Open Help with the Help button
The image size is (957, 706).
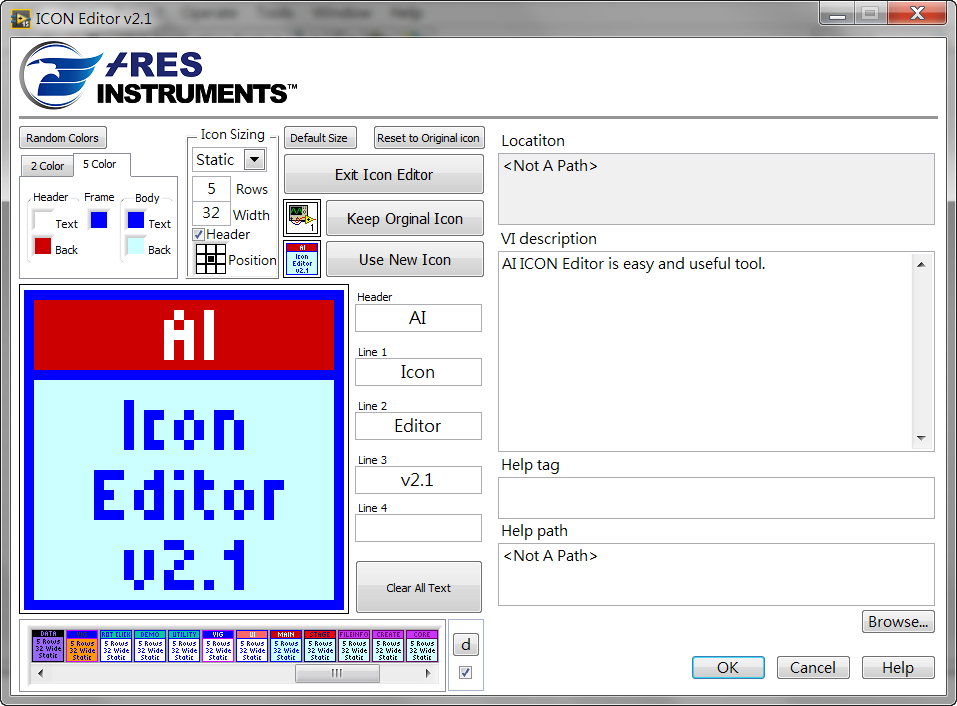coord(898,668)
